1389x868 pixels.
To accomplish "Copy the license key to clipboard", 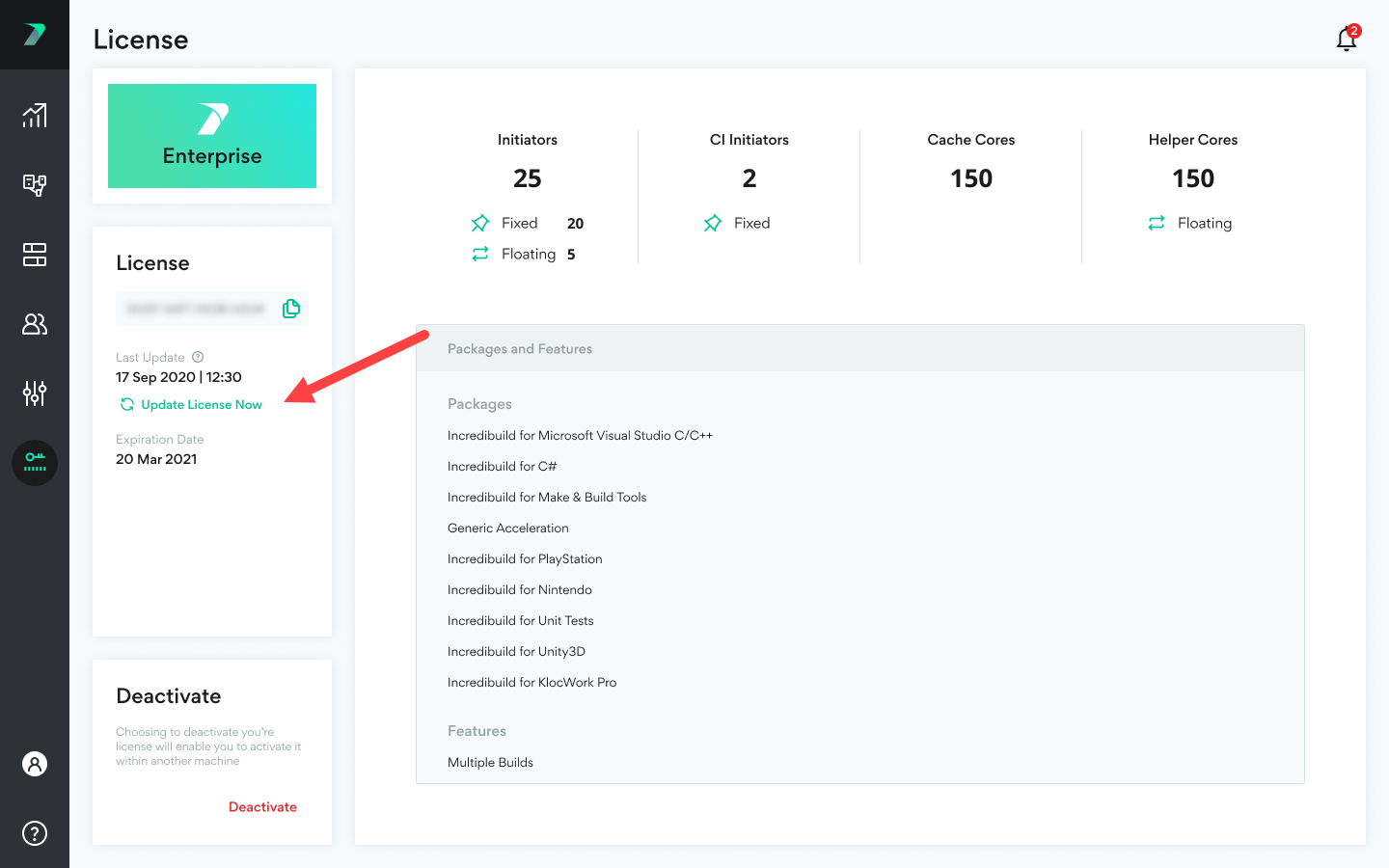I will [x=291, y=309].
